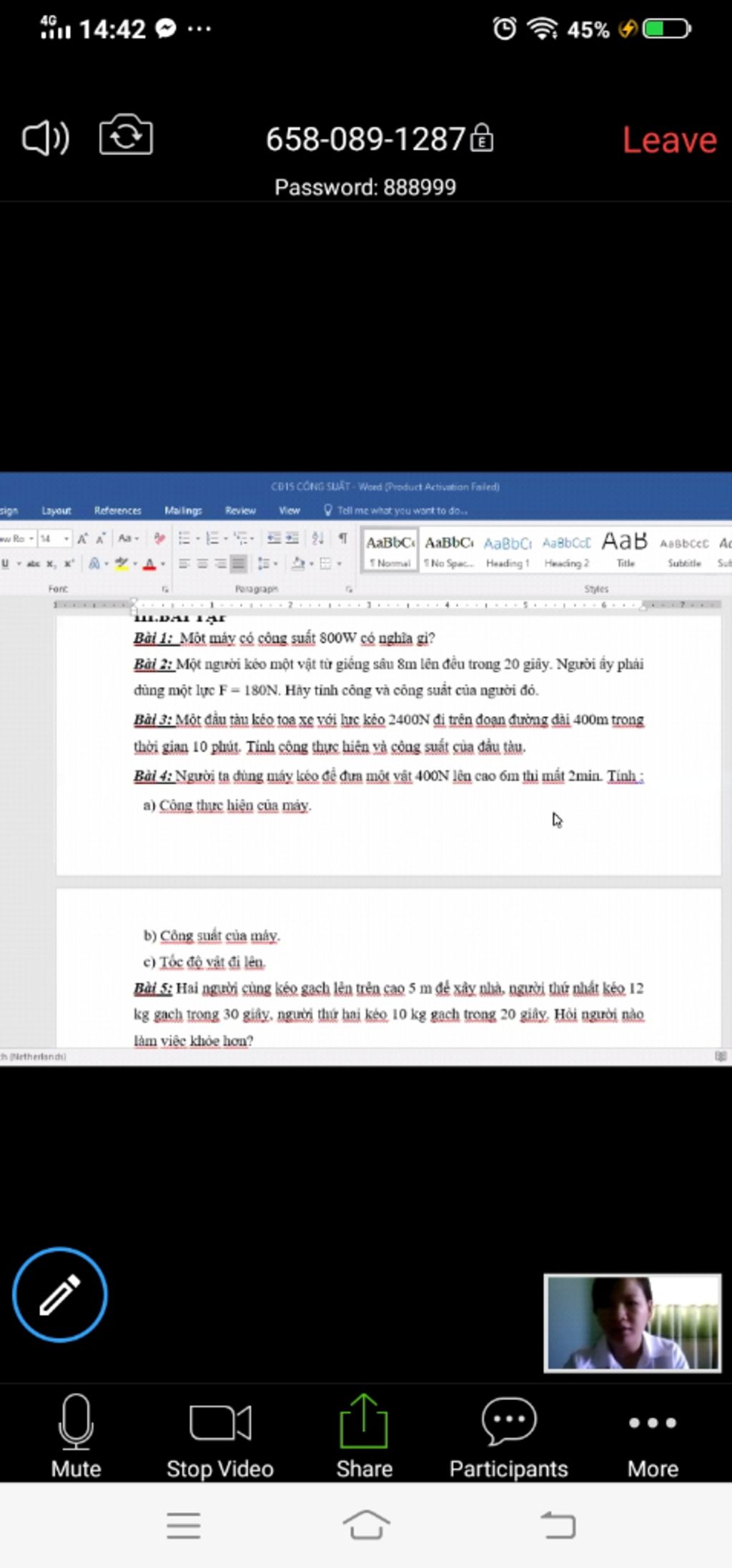Click the Center alignment icon

pos(202,564)
